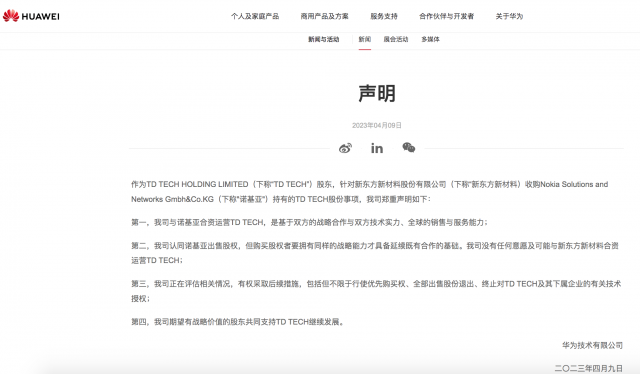Click paragraph beginning with 第一

click(309, 223)
